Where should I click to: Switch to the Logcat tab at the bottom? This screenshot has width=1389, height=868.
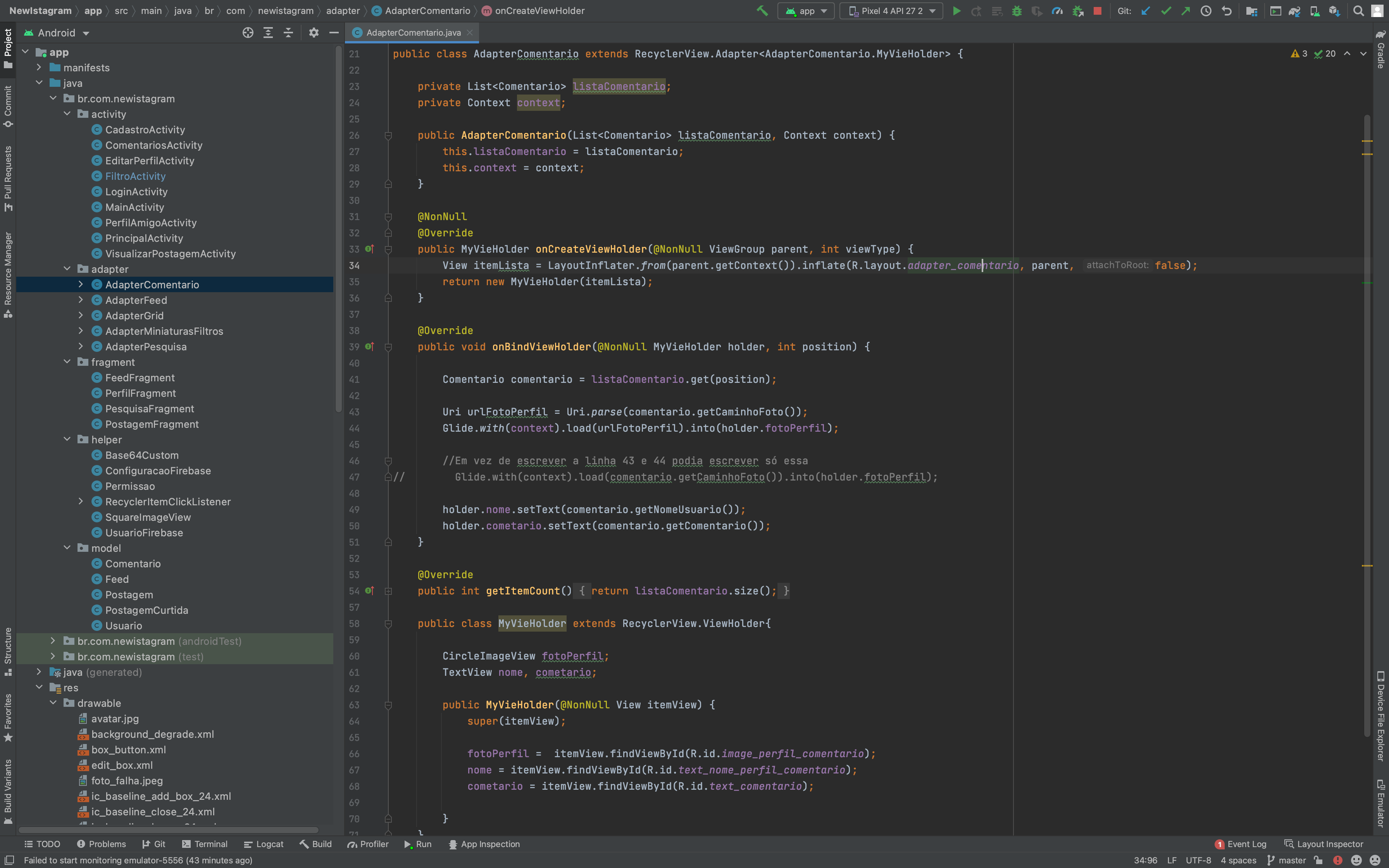264,844
